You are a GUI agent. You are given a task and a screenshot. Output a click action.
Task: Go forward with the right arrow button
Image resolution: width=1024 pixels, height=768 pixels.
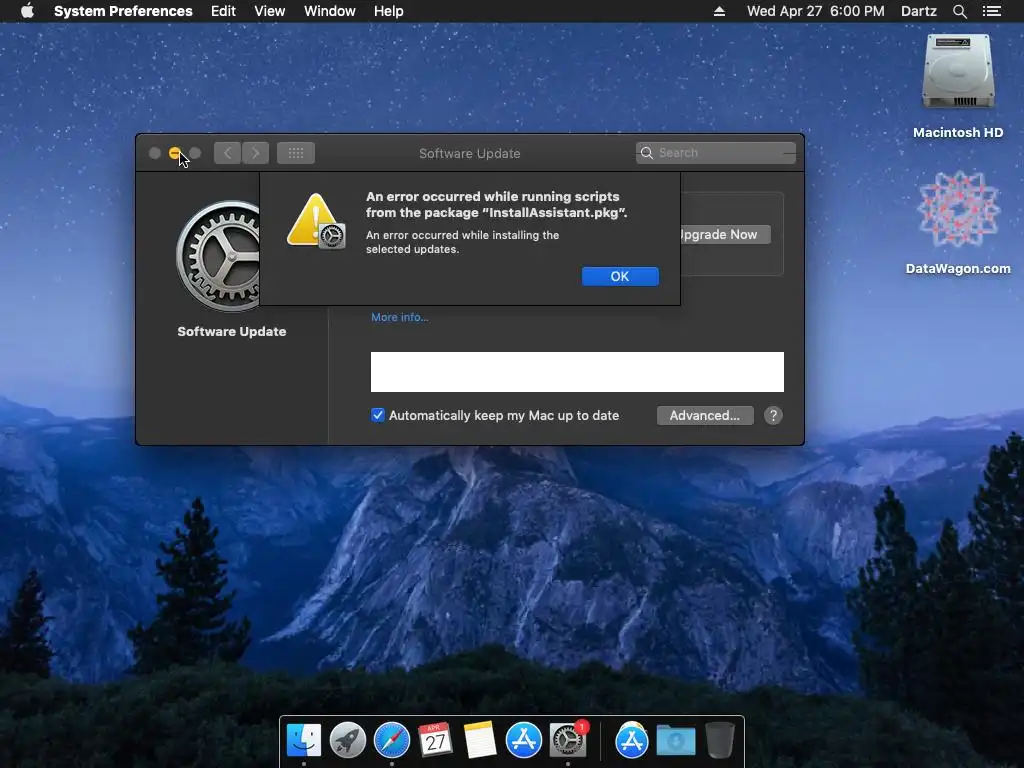(255, 153)
